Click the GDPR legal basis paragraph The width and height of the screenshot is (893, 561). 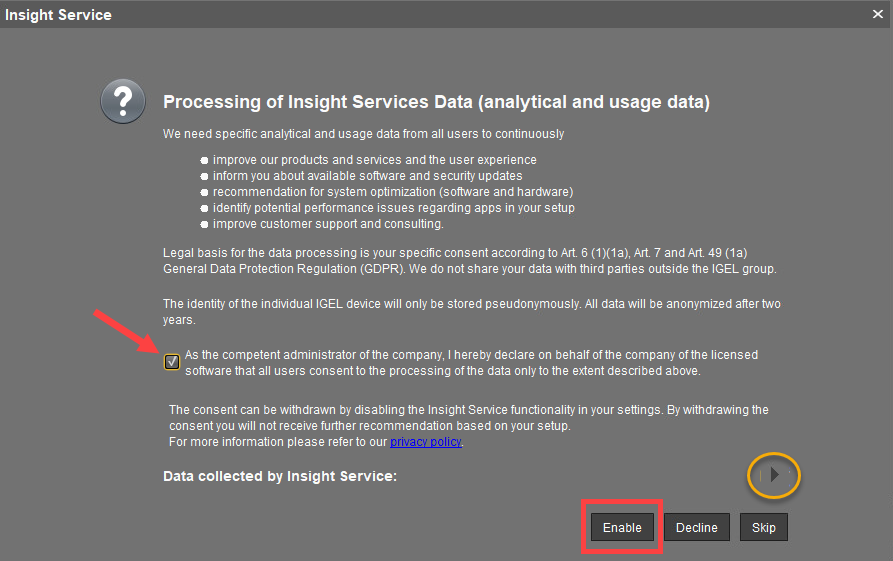pyautogui.click(x=470, y=262)
